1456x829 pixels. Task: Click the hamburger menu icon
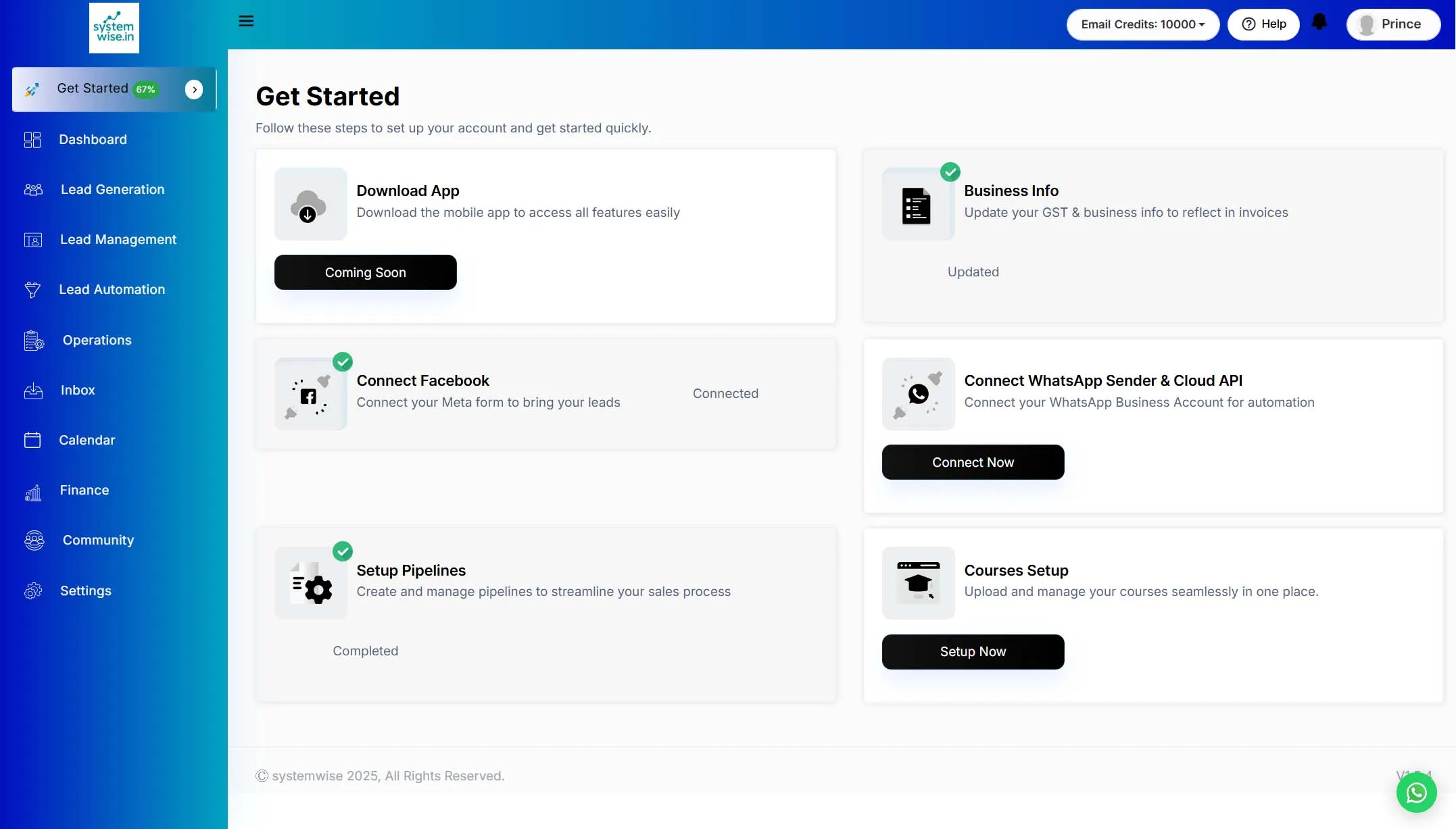click(246, 21)
